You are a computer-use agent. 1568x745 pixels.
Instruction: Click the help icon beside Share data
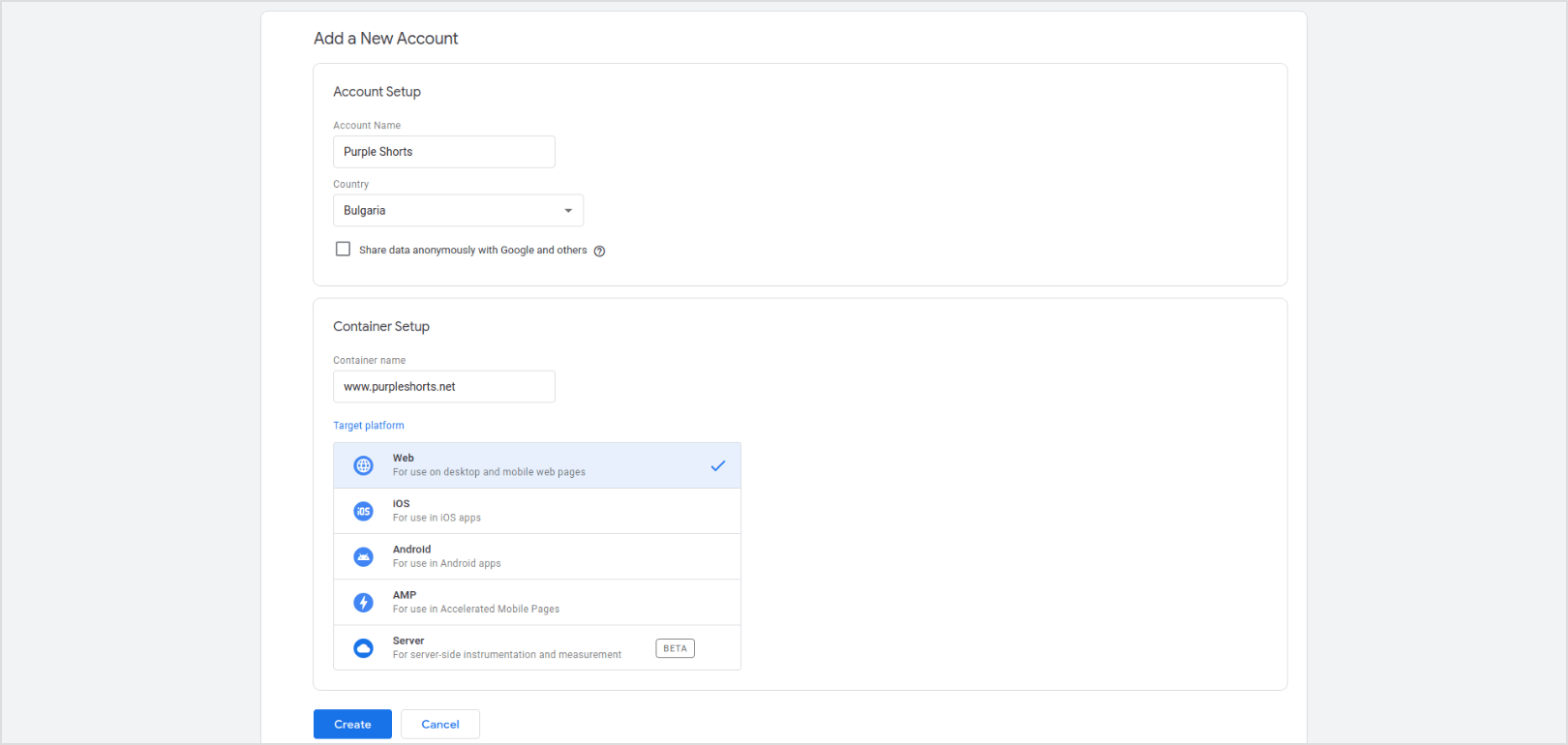[599, 251]
